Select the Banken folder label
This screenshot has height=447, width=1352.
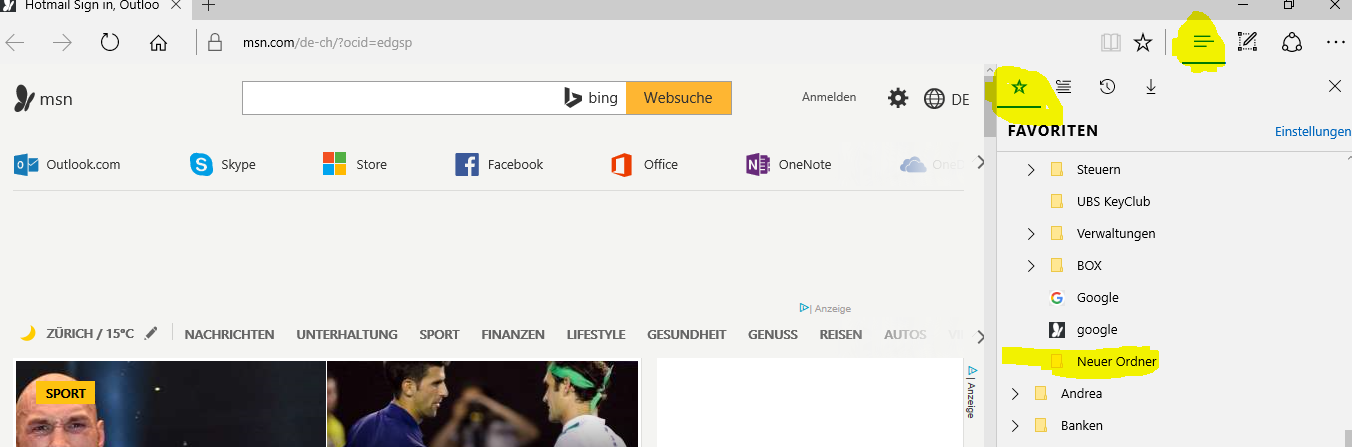coord(1082,426)
